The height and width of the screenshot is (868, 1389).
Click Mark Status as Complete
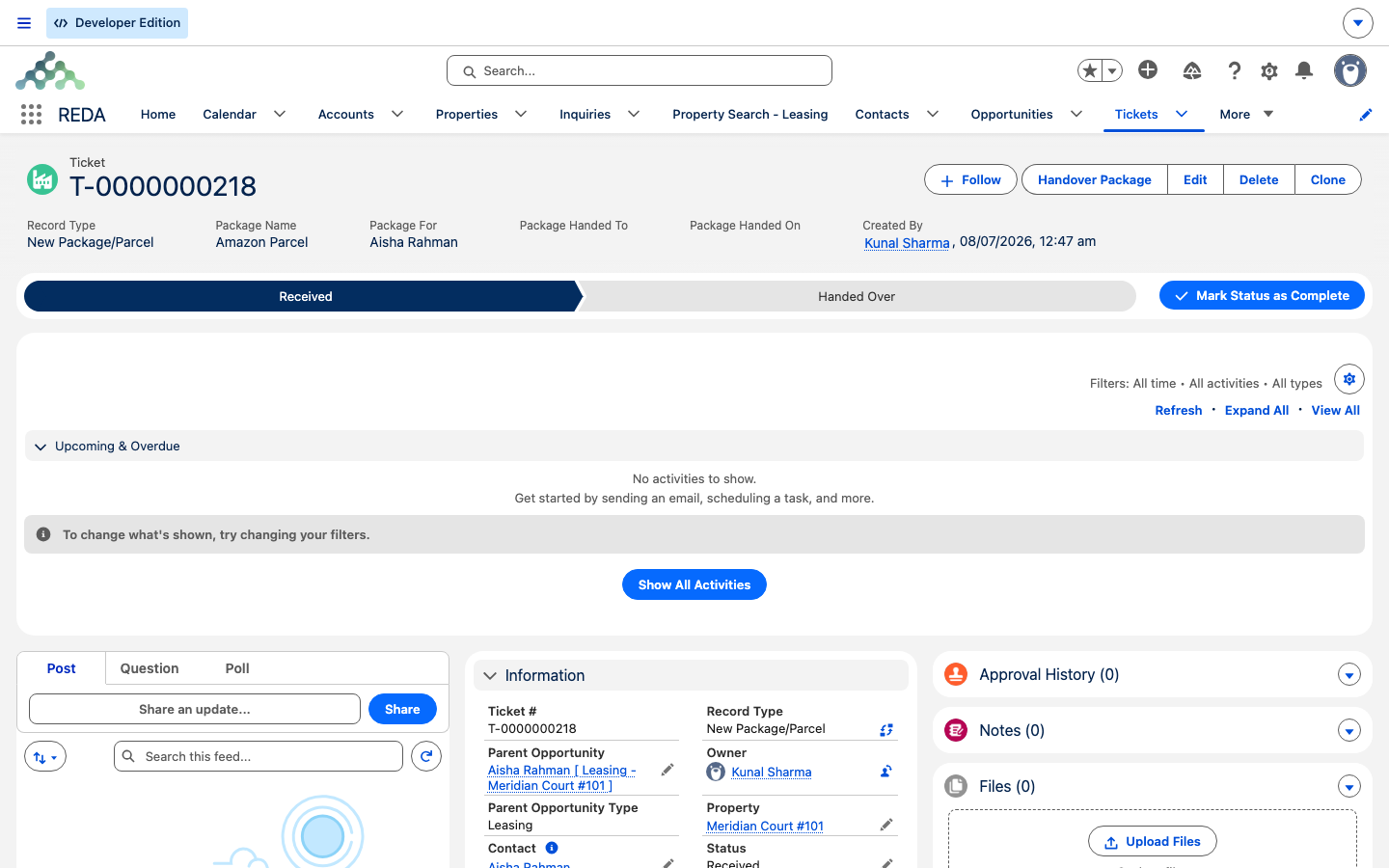point(1262,295)
